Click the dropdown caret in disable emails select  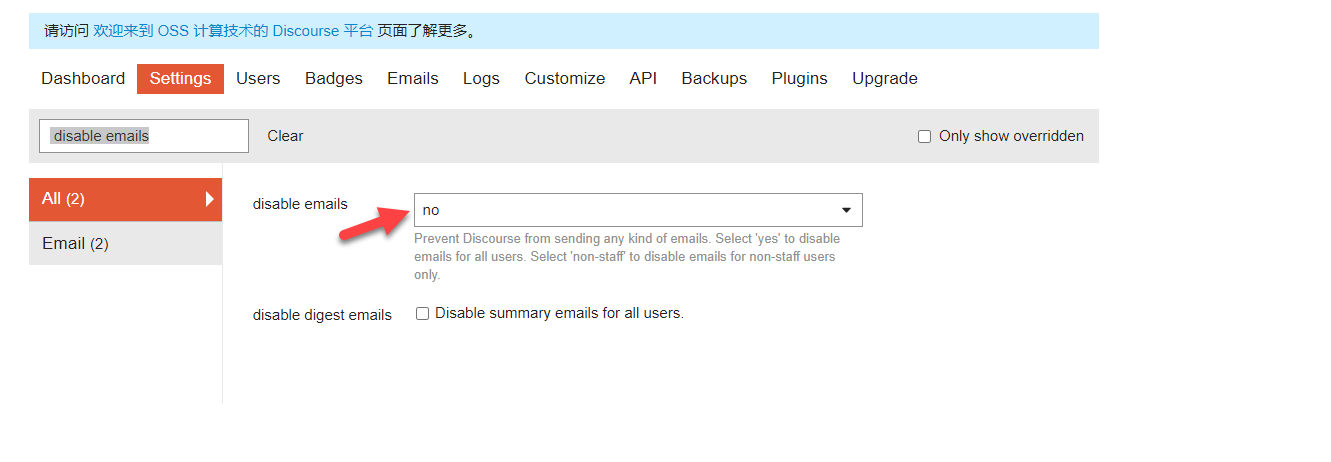tap(846, 210)
